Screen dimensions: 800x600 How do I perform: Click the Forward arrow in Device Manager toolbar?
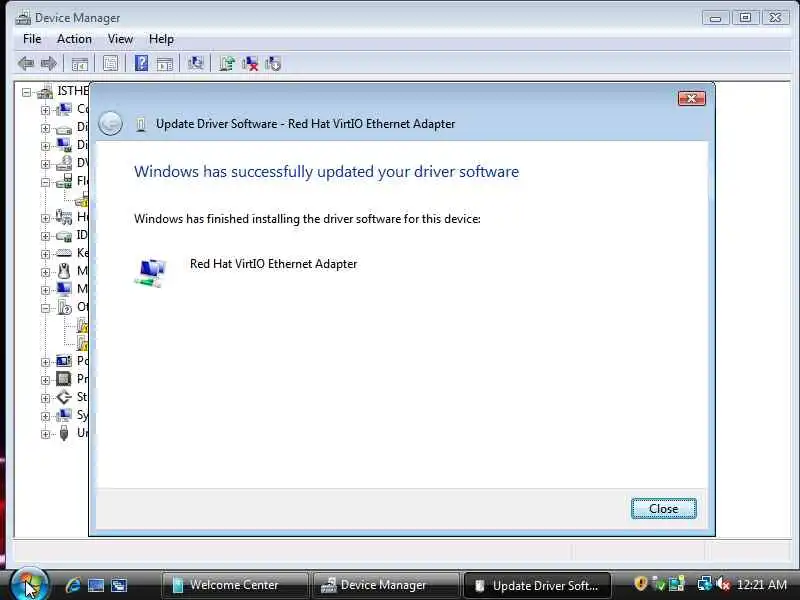(x=48, y=64)
